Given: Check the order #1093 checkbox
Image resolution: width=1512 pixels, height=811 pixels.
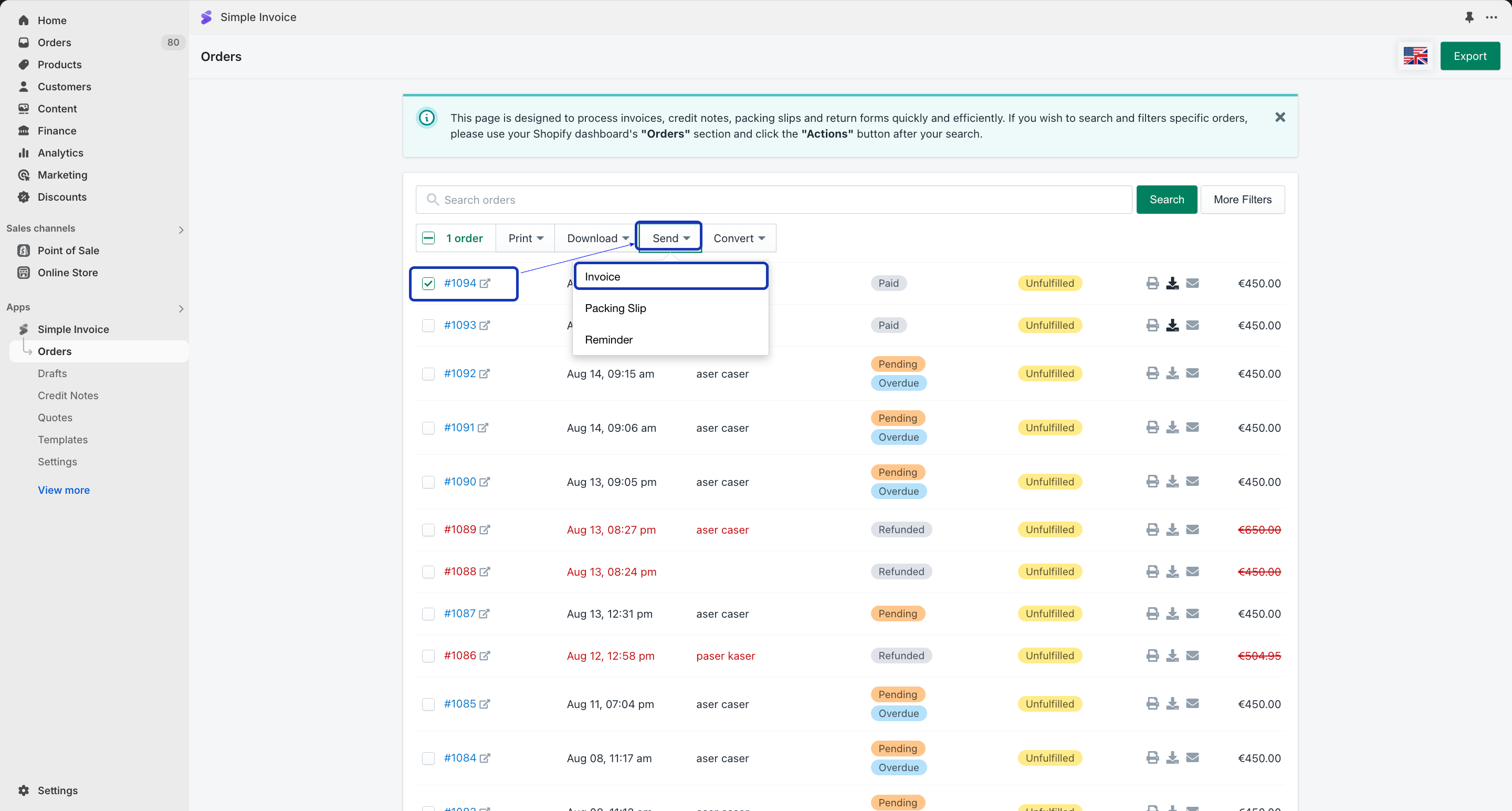Looking at the screenshot, I should [428, 325].
